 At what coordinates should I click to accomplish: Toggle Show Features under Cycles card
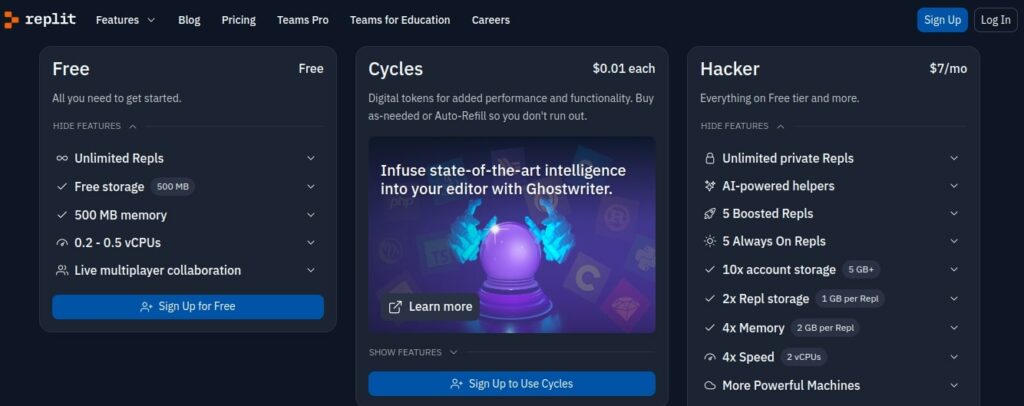click(x=412, y=352)
